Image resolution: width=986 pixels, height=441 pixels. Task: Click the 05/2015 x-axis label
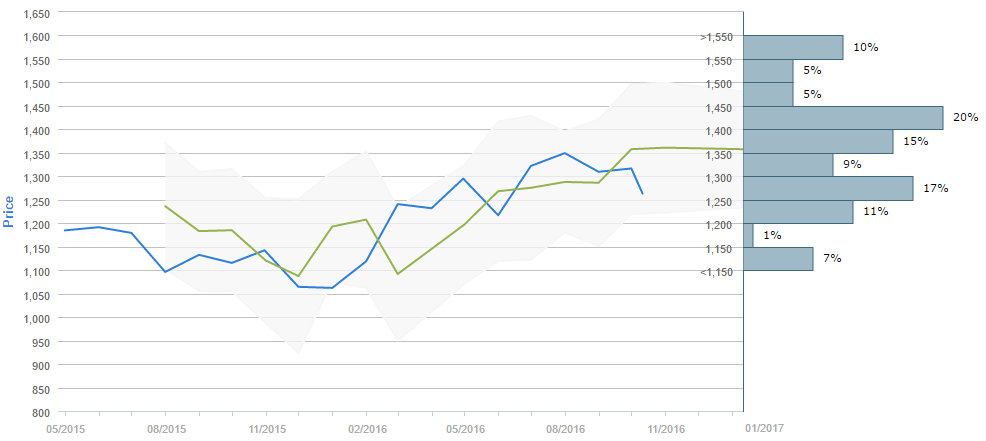[x=66, y=428]
